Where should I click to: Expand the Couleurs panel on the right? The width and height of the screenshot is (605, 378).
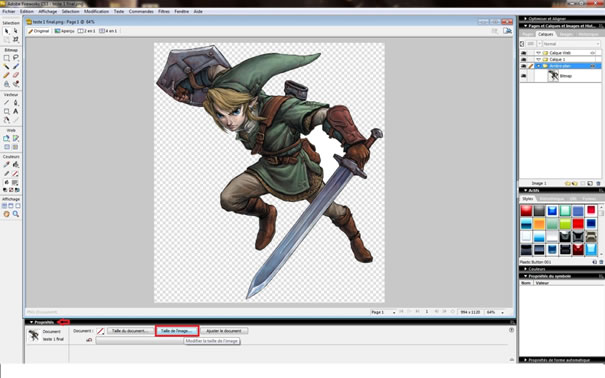pyautogui.click(x=525, y=269)
